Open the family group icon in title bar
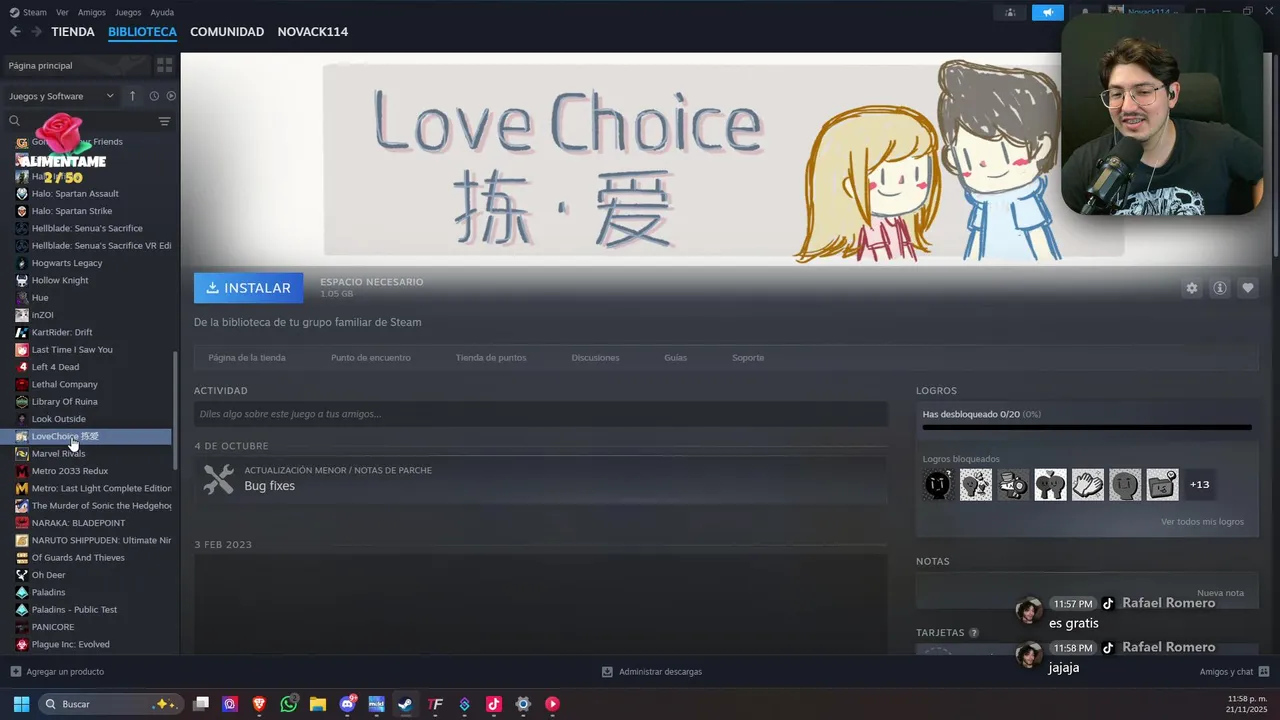The width and height of the screenshot is (1280, 720). (1010, 12)
